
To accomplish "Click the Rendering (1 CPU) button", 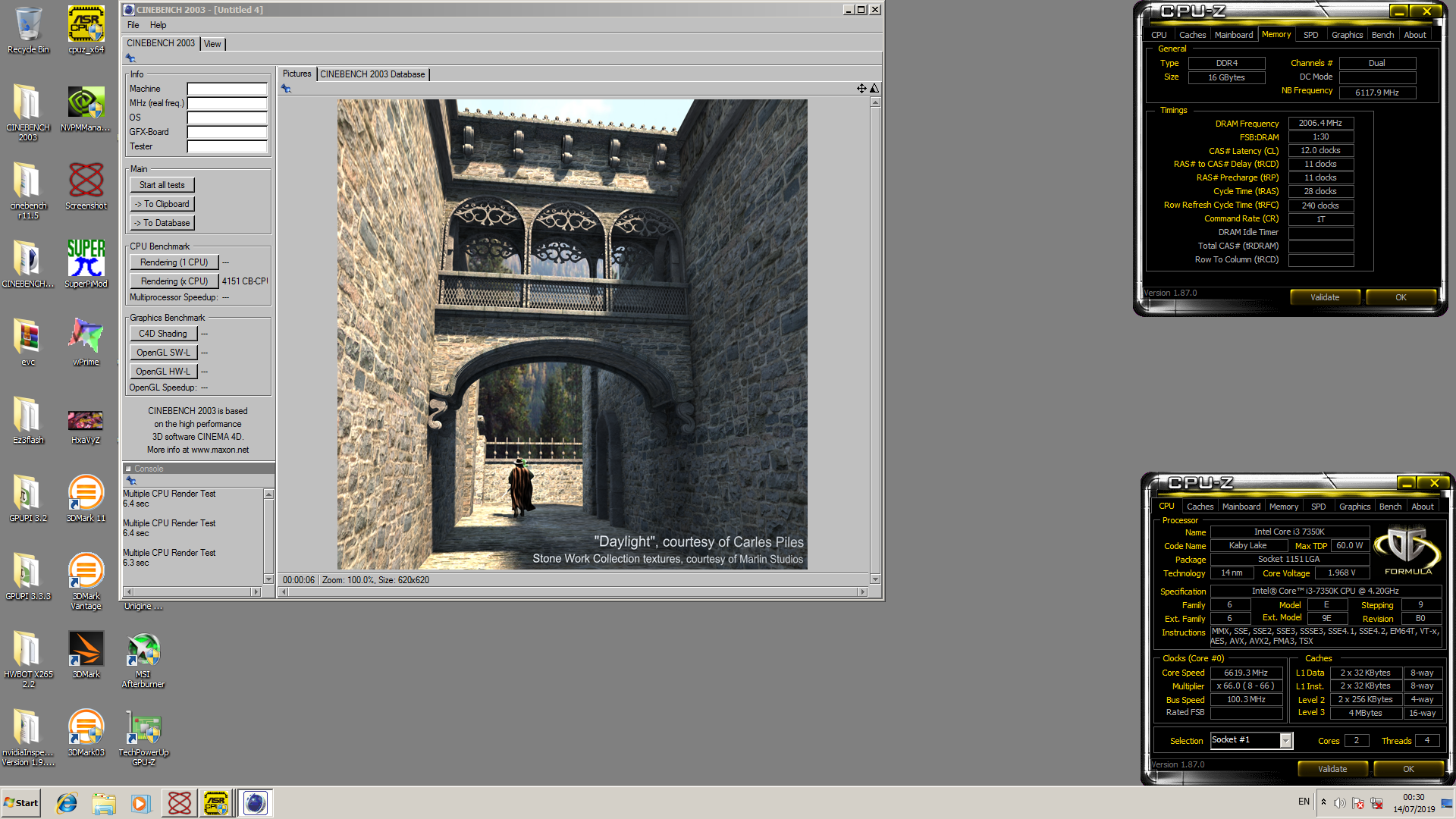I will point(174,262).
